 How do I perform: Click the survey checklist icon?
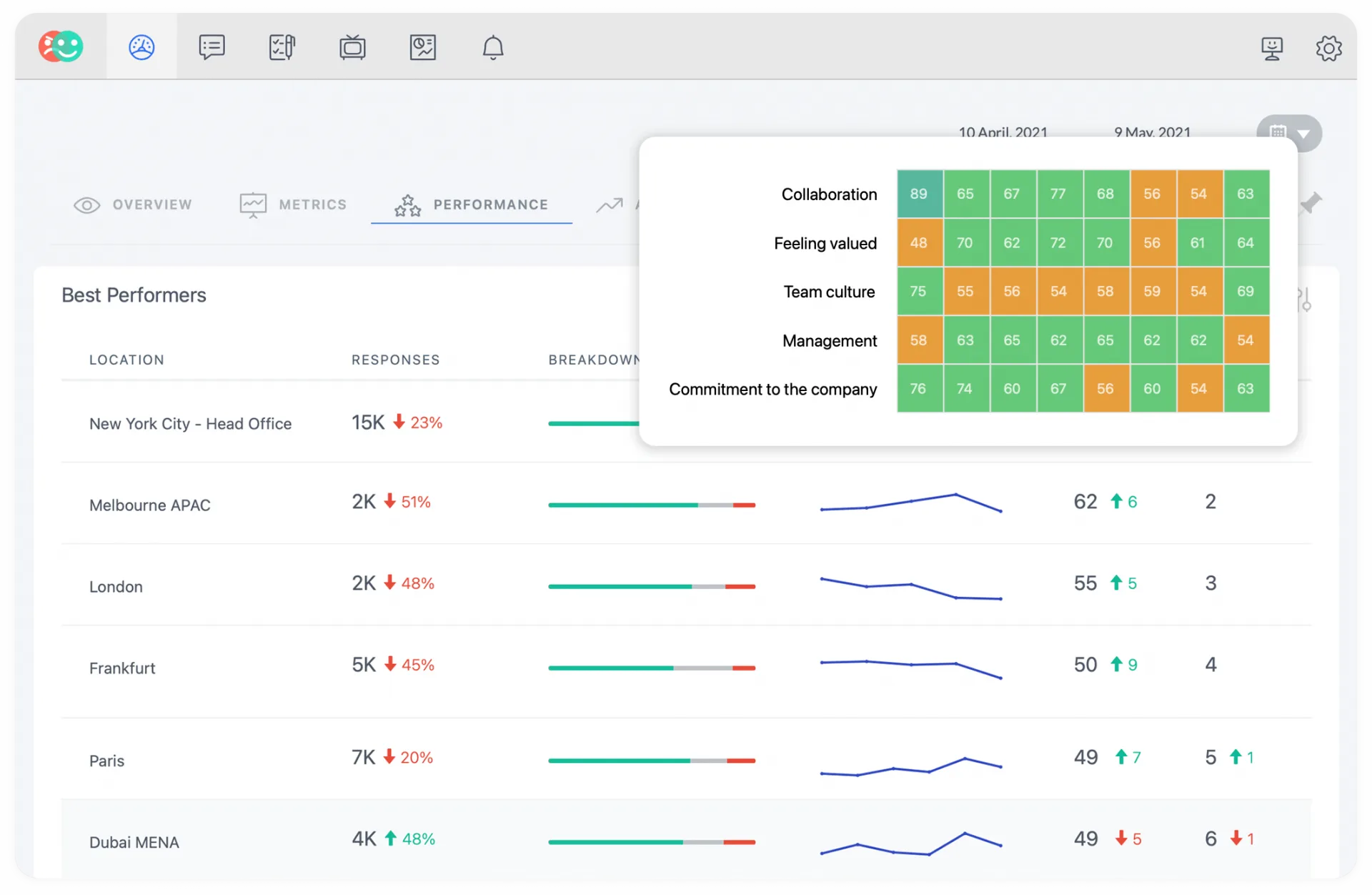point(282,47)
